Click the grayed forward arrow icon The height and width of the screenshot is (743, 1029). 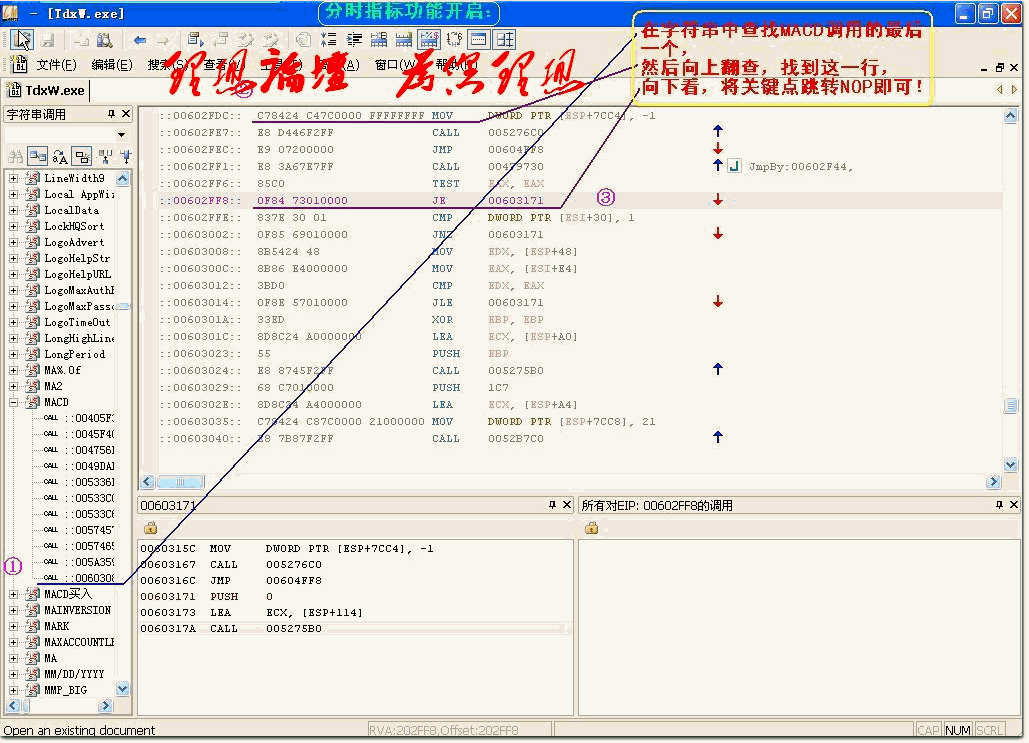click(x=163, y=40)
